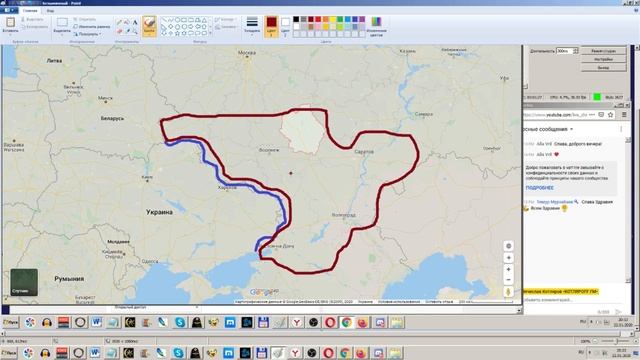The image size is (640, 360).
Task: Click Word icon in the upper taskbar row
Action: coord(96,322)
